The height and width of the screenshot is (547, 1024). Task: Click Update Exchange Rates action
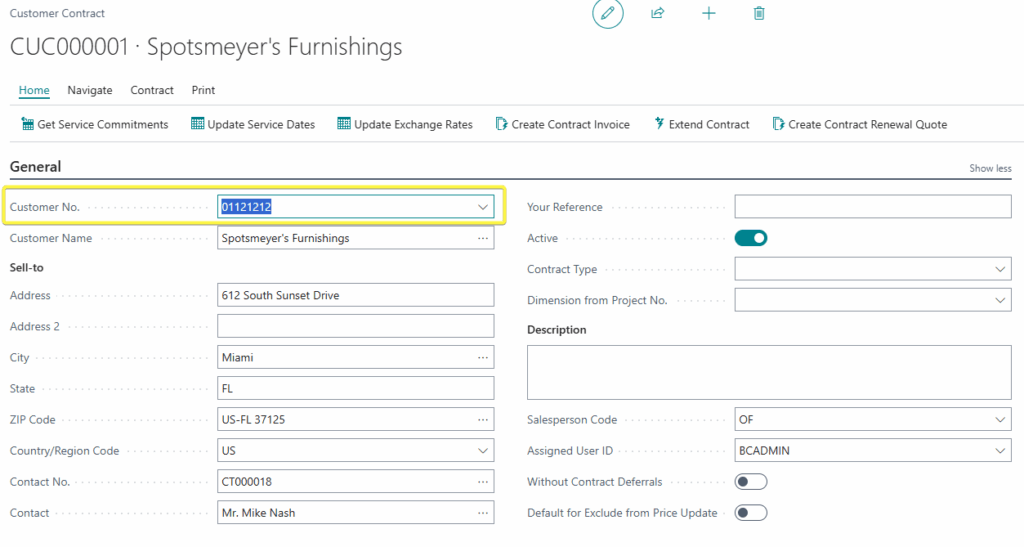tap(405, 124)
